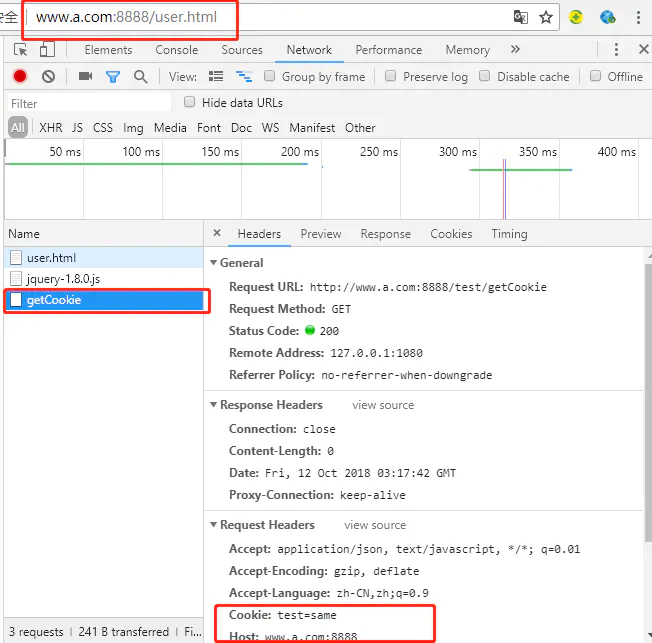Show the waterfall overview view
Screen dimensions: 652x643
point(244,77)
